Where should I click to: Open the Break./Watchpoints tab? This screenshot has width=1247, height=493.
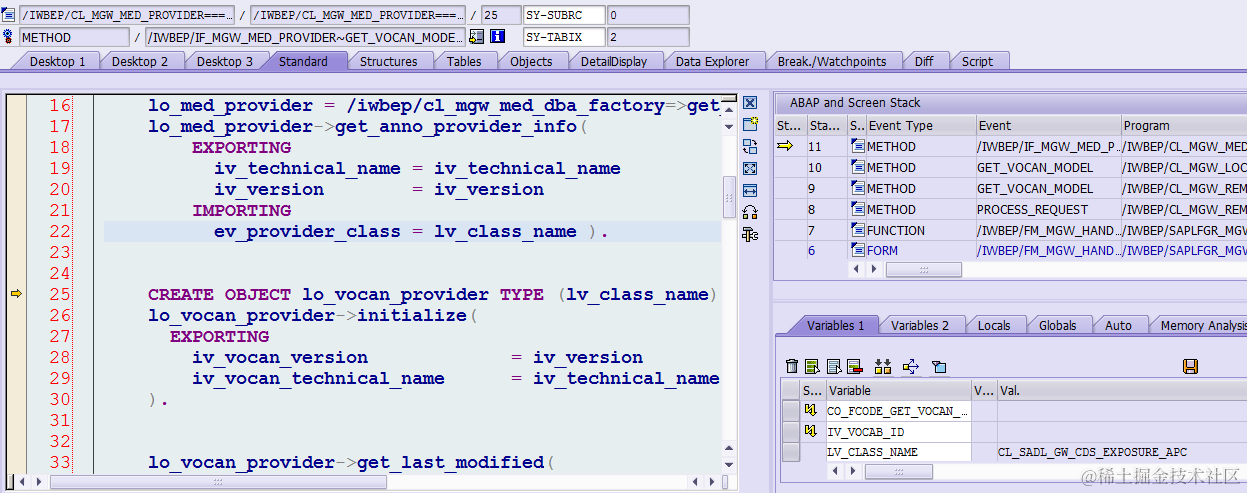coord(832,61)
